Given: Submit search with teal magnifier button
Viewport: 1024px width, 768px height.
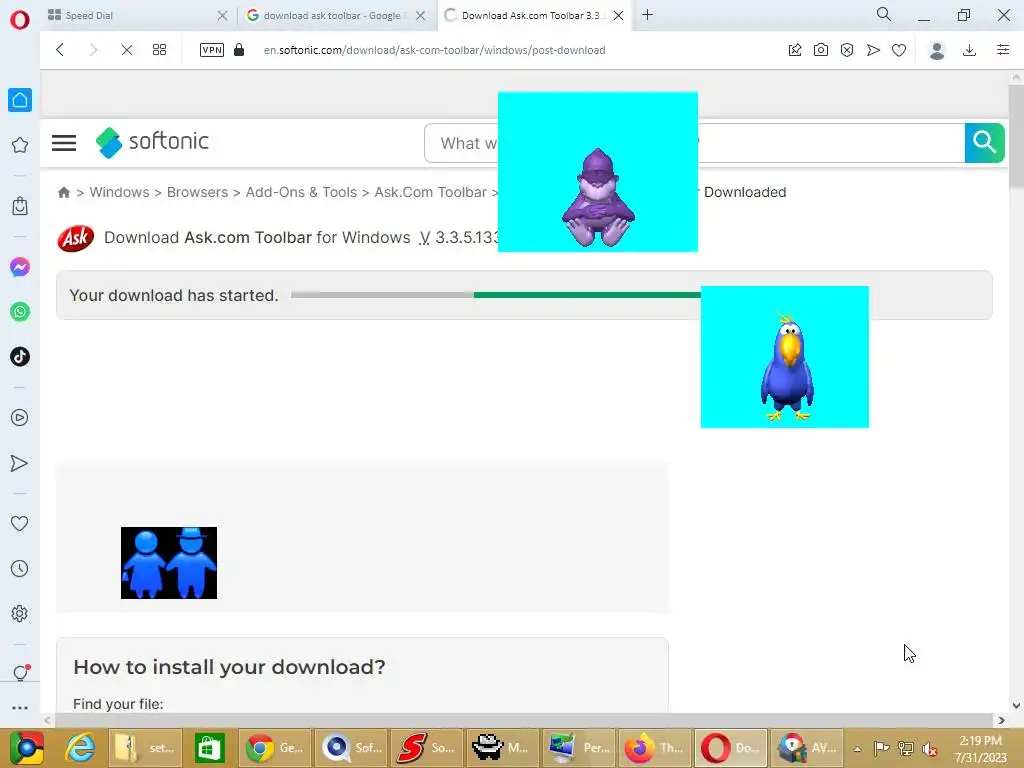Looking at the screenshot, I should [984, 142].
